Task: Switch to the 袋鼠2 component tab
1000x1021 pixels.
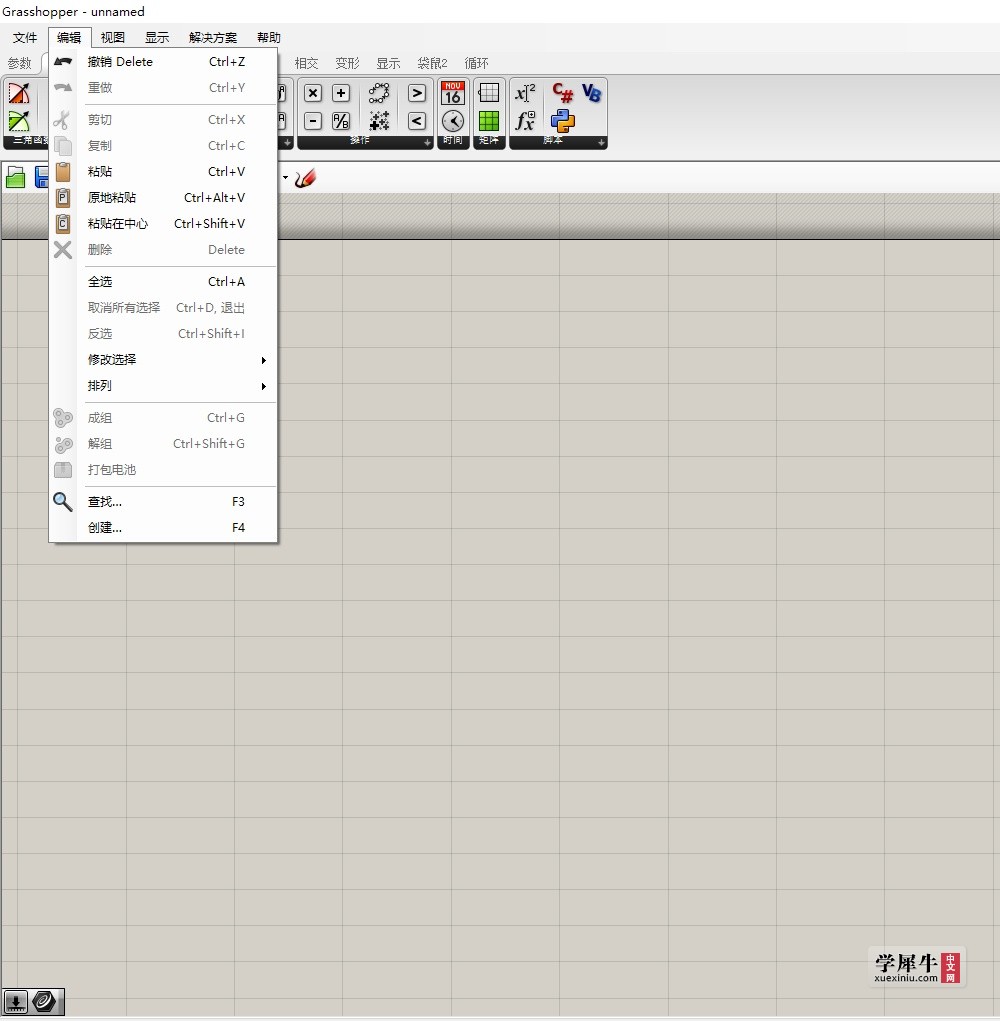Action: click(432, 63)
